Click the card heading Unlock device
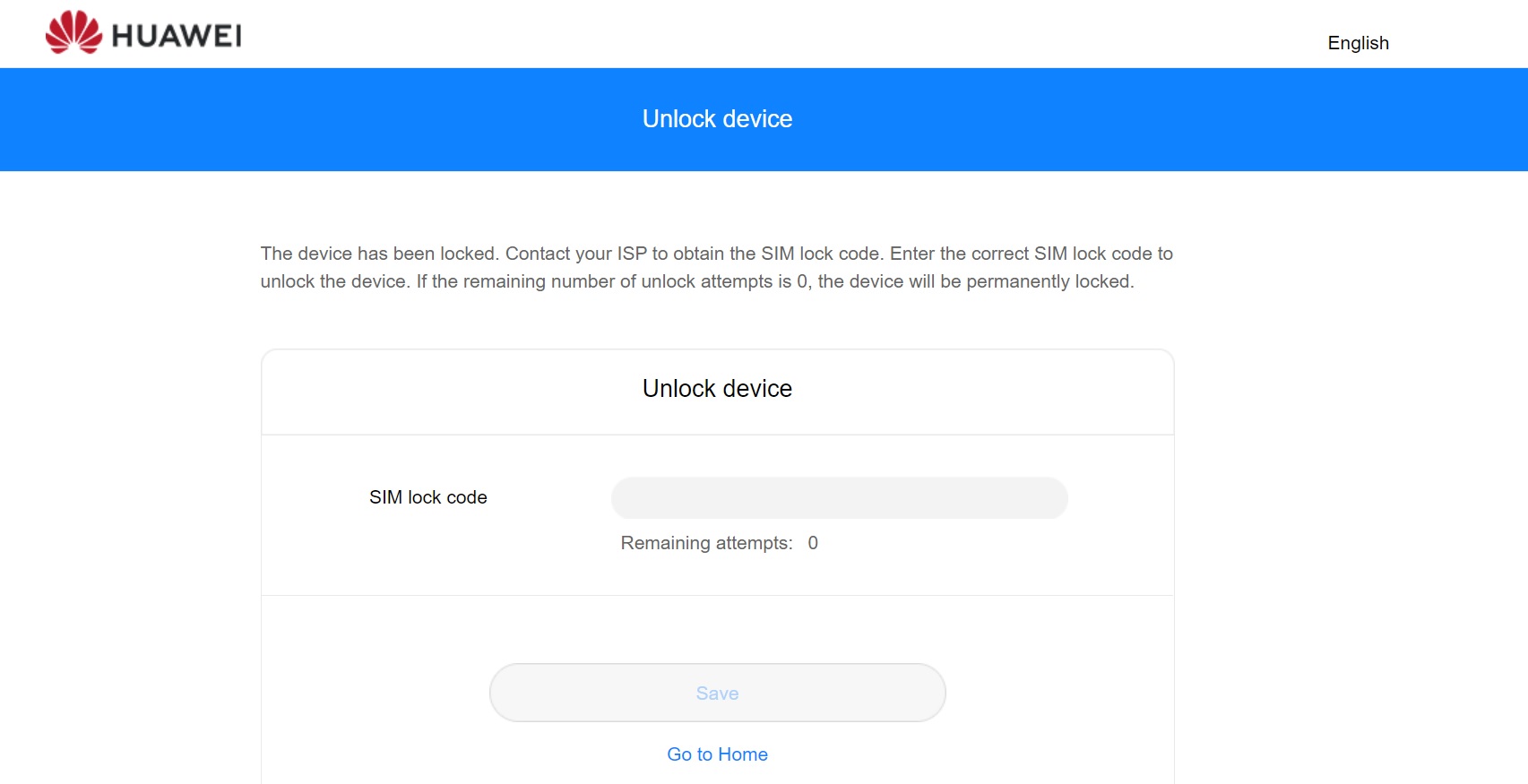This screenshot has height=784, width=1528. pyautogui.click(x=717, y=389)
